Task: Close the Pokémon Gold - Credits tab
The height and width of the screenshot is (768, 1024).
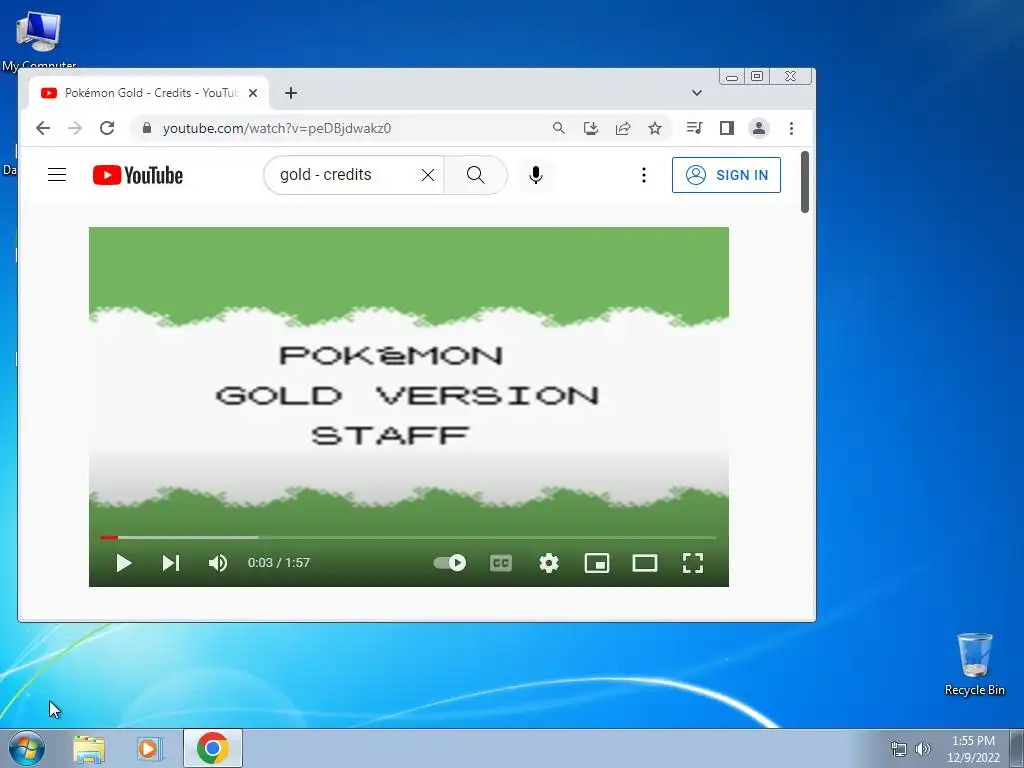Action: pos(253,93)
